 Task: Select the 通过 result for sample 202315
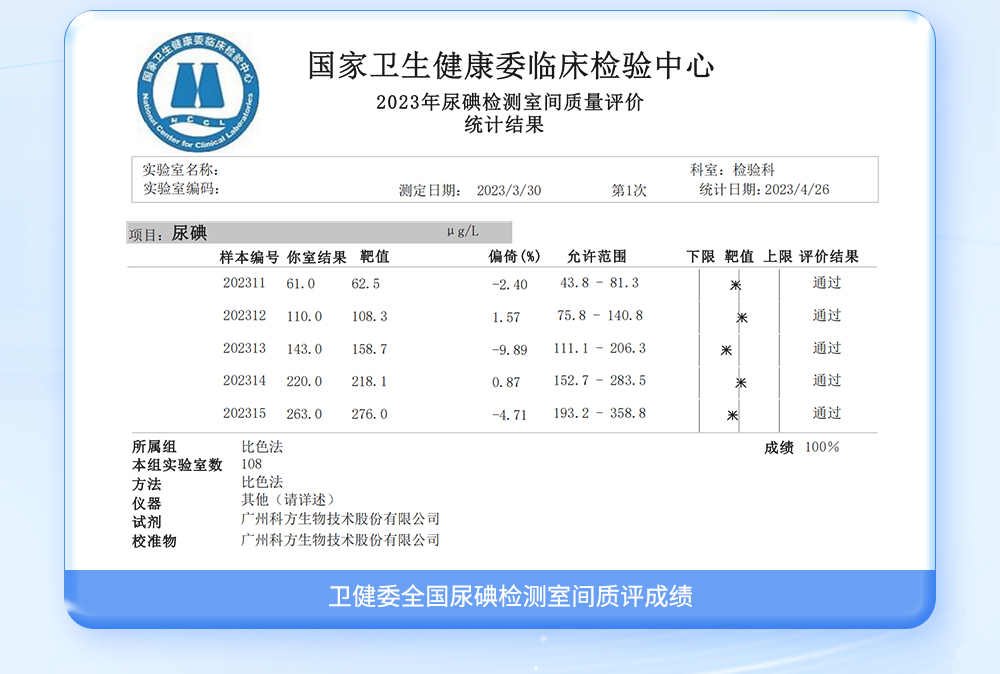pos(827,414)
